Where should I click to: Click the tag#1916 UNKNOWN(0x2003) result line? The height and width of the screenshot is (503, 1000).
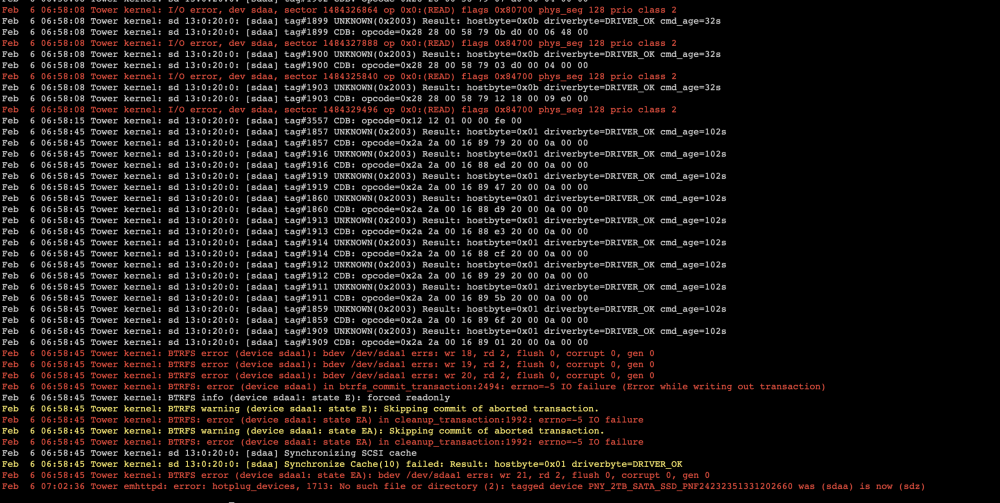(364, 154)
